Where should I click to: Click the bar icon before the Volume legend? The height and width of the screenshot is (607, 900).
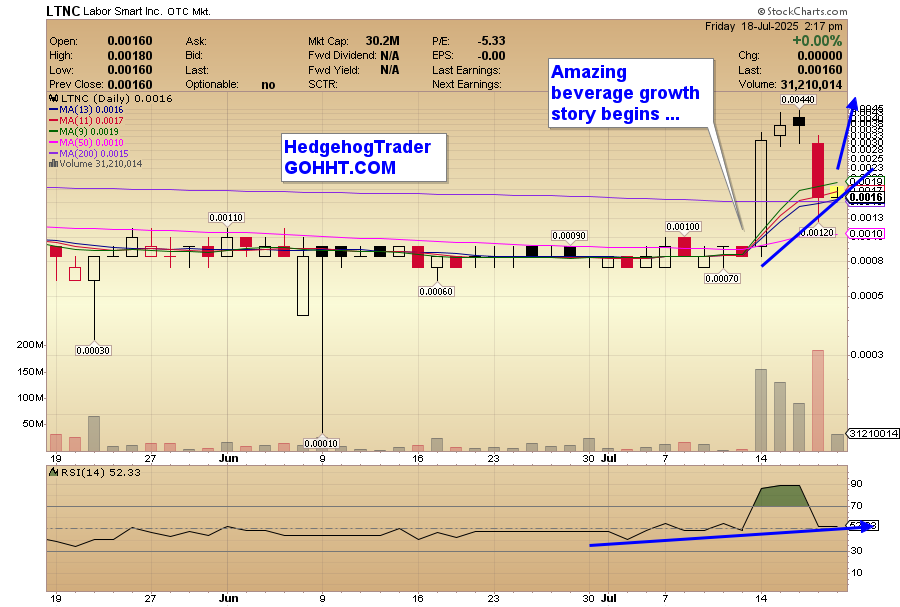pos(53,164)
